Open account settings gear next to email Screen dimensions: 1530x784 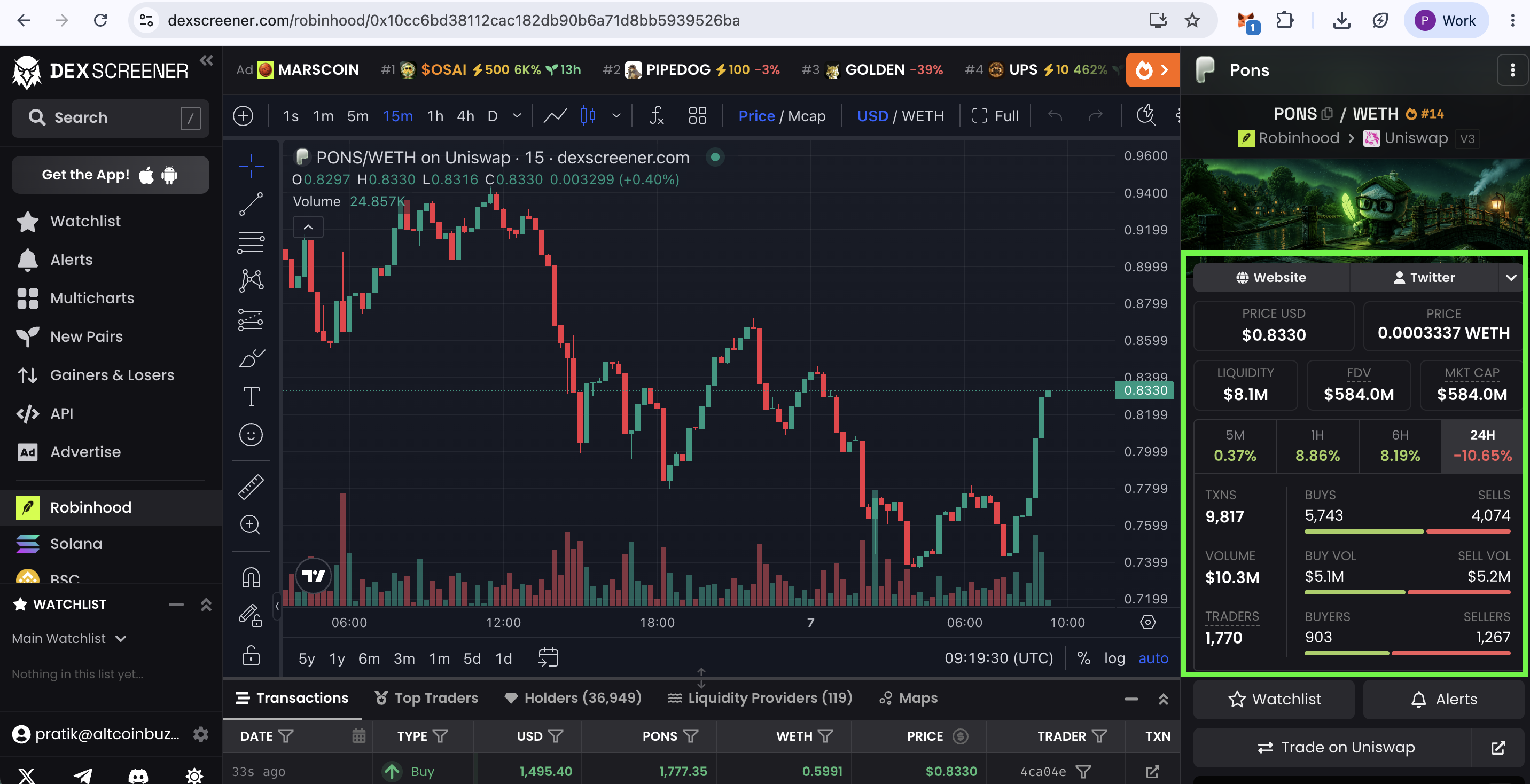point(201,734)
